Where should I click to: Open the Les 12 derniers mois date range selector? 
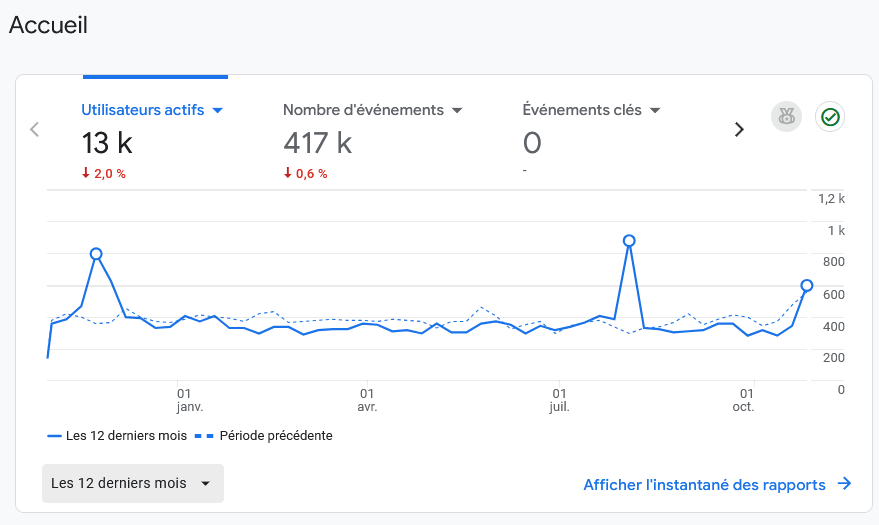pyautogui.click(x=132, y=483)
